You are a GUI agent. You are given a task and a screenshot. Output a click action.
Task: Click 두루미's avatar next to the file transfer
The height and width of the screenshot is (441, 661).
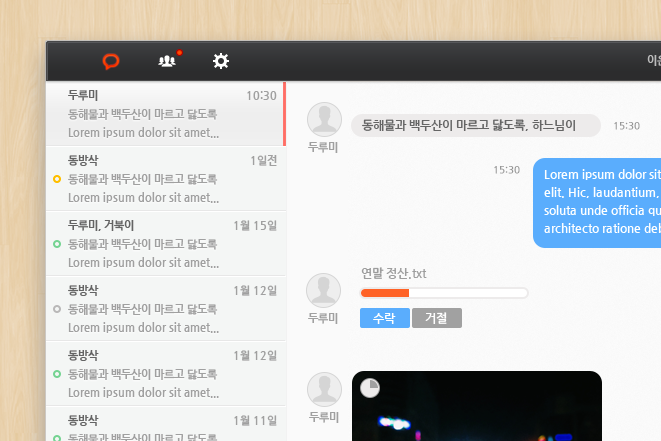[x=324, y=289]
